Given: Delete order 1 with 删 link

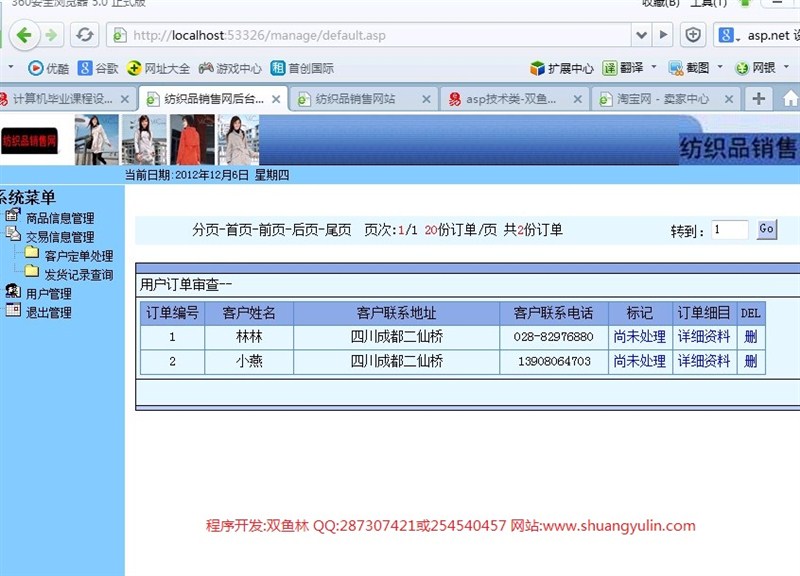Looking at the screenshot, I should point(751,337).
